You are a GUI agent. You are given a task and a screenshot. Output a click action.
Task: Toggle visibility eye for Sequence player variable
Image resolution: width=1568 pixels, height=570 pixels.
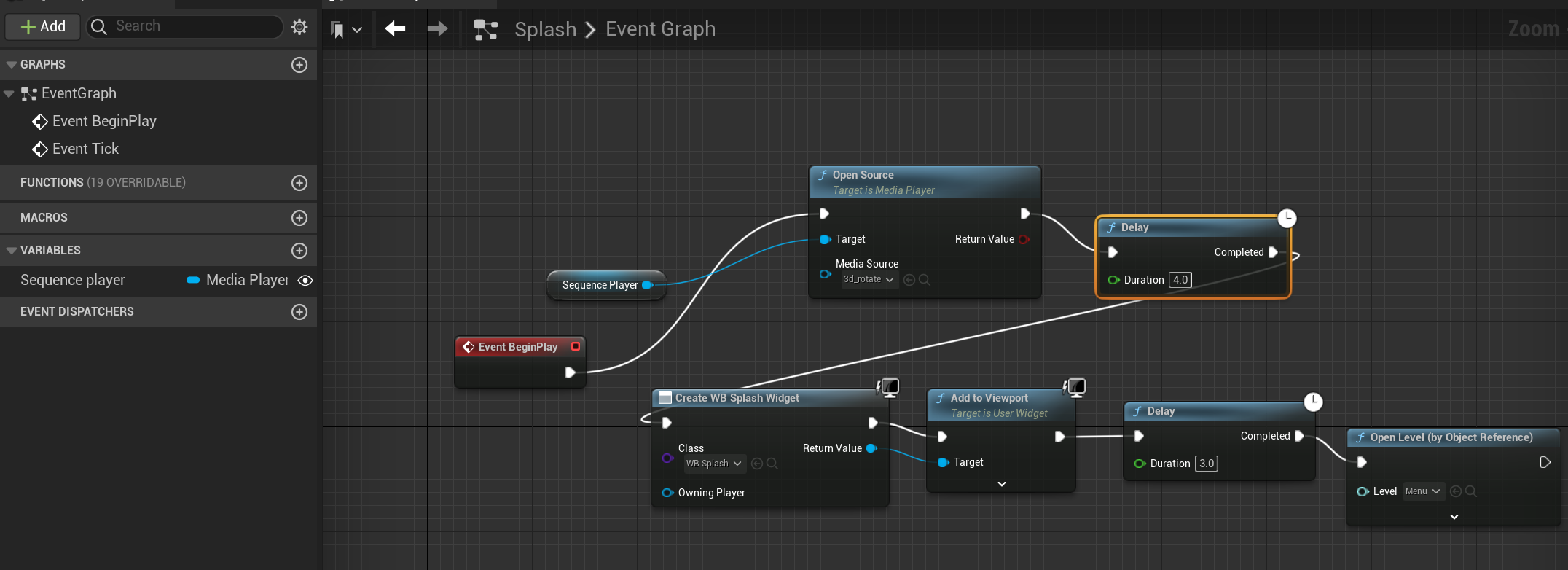tap(306, 281)
